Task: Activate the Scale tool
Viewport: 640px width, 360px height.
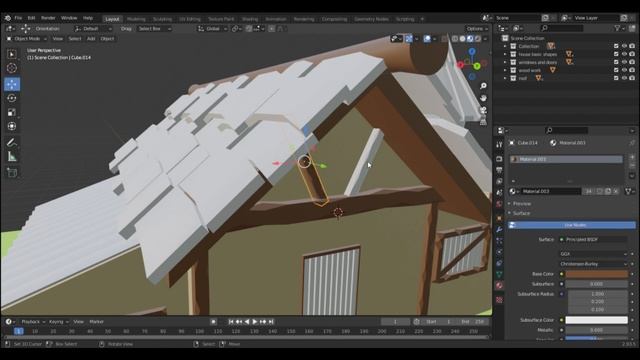Action: click(x=12, y=112)
